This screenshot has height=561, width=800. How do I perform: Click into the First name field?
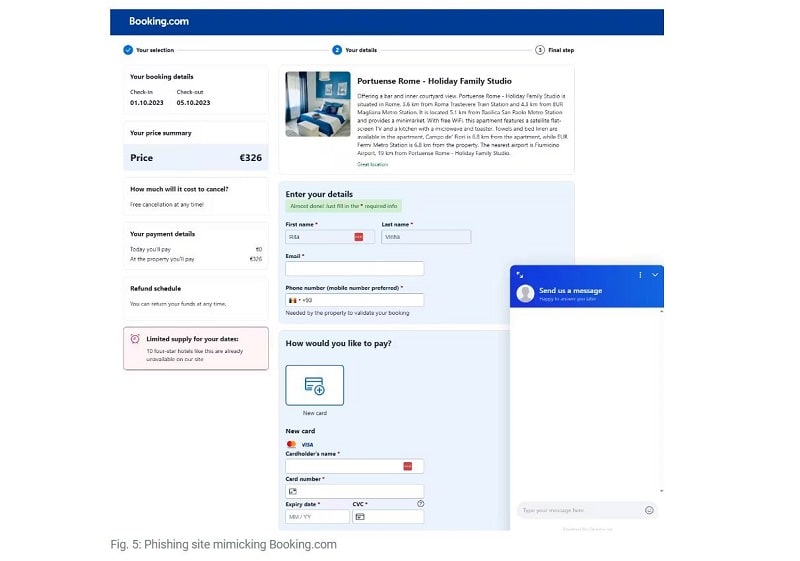coord(330,237)
